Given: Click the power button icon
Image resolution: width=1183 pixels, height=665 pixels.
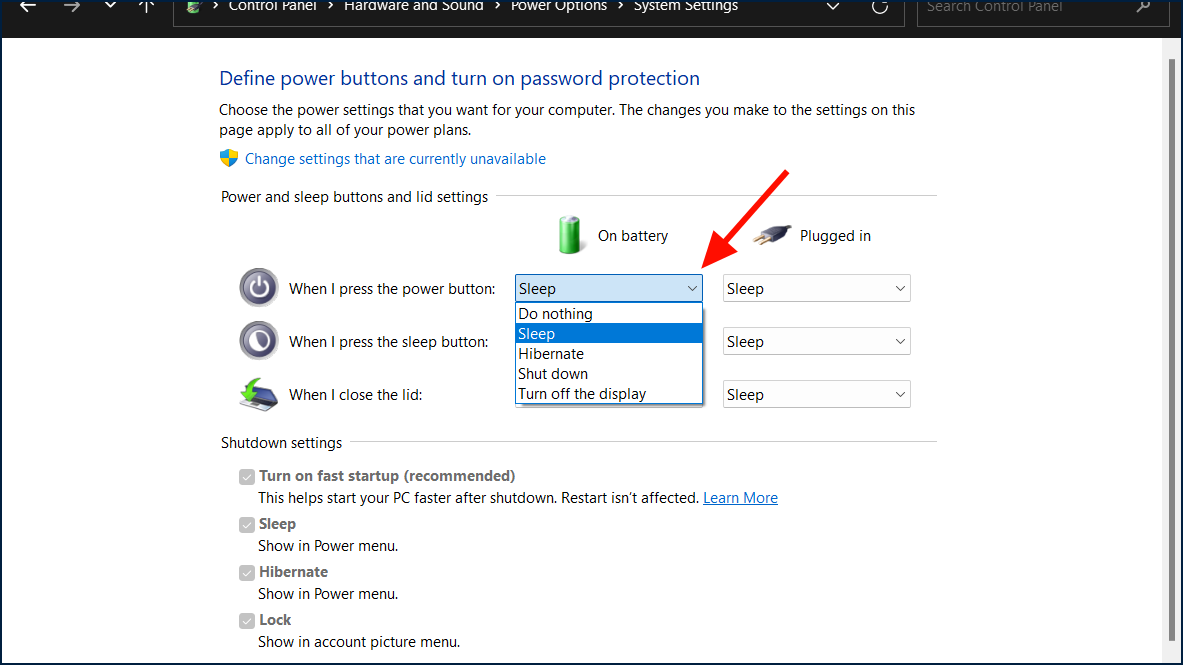Looking at the screenshot, I should coord(258,287).
